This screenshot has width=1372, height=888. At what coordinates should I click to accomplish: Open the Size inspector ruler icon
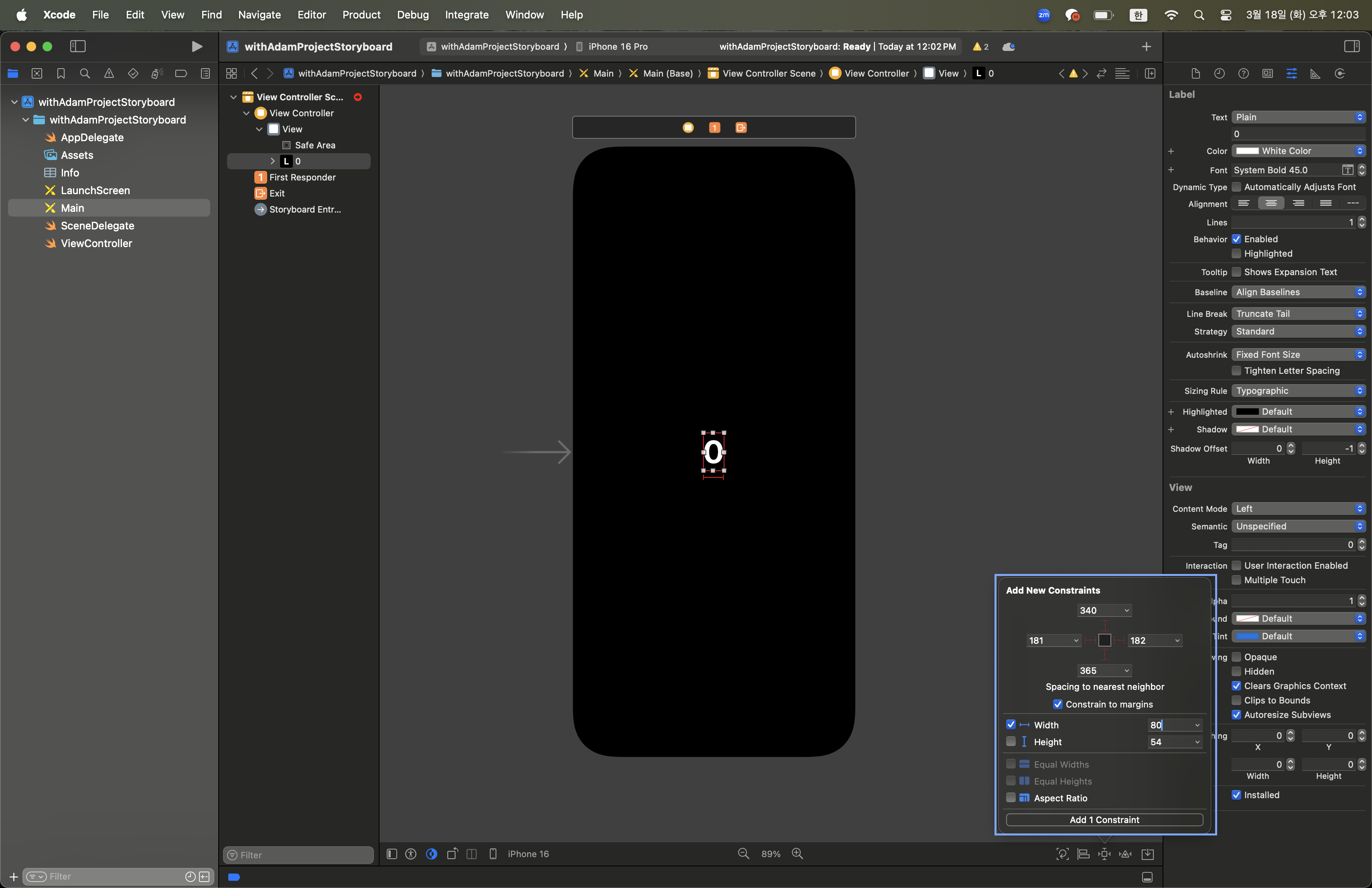(1315, 73)
